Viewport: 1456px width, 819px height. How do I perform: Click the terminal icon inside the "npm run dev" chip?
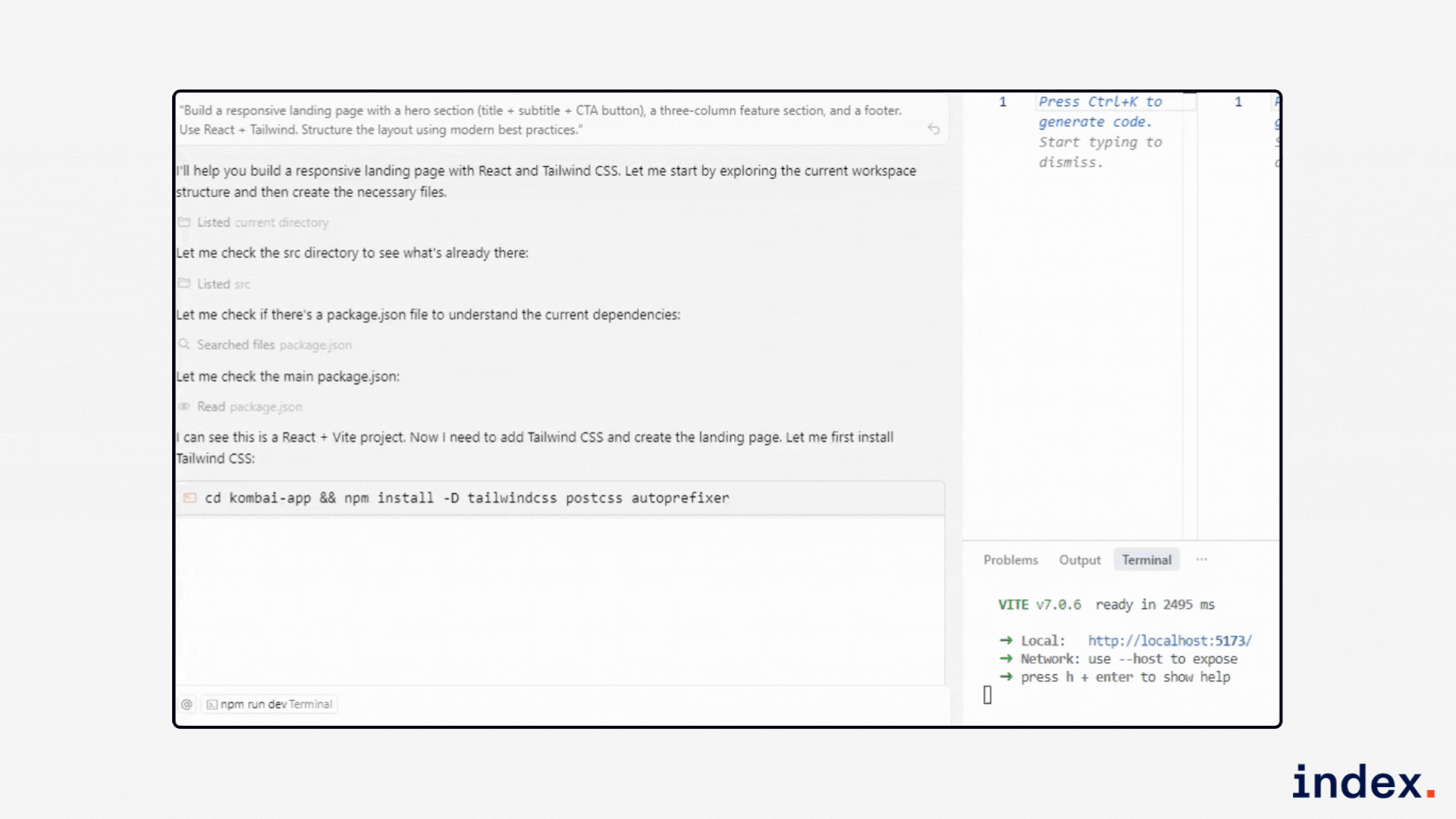213,704
